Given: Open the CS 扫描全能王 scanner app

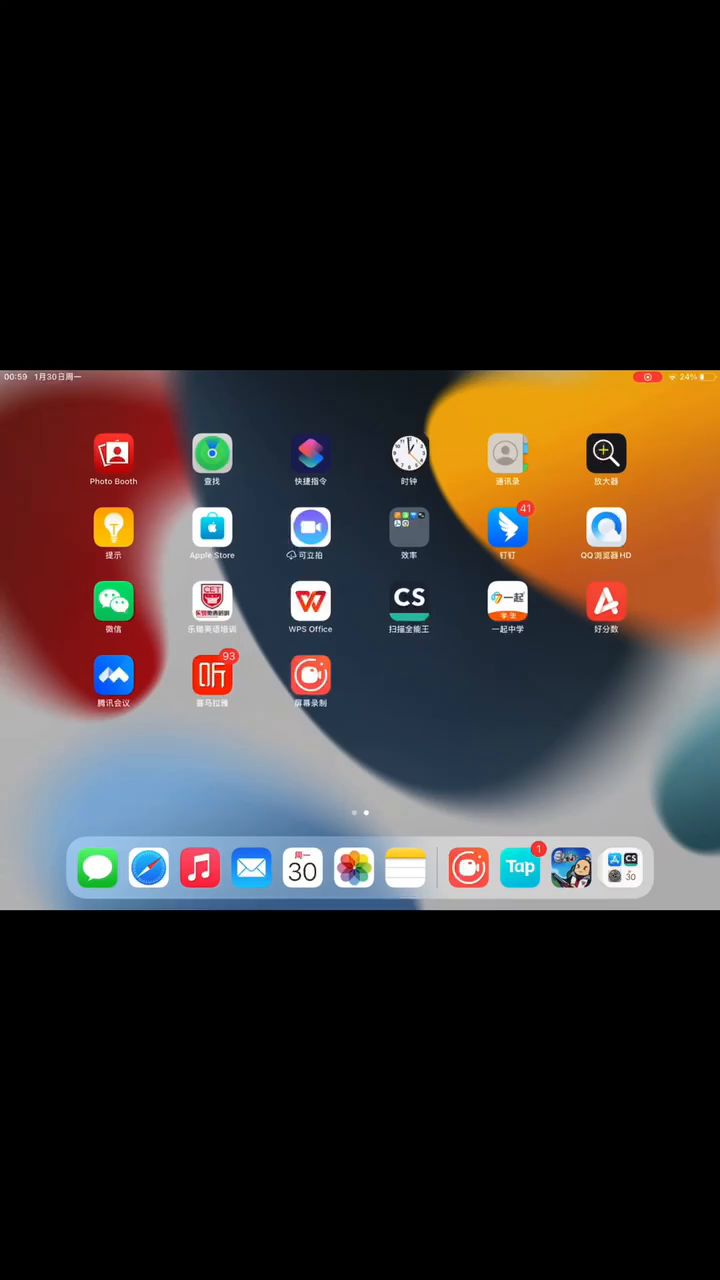Looking at the screenshot, I should tap(409, 601).
